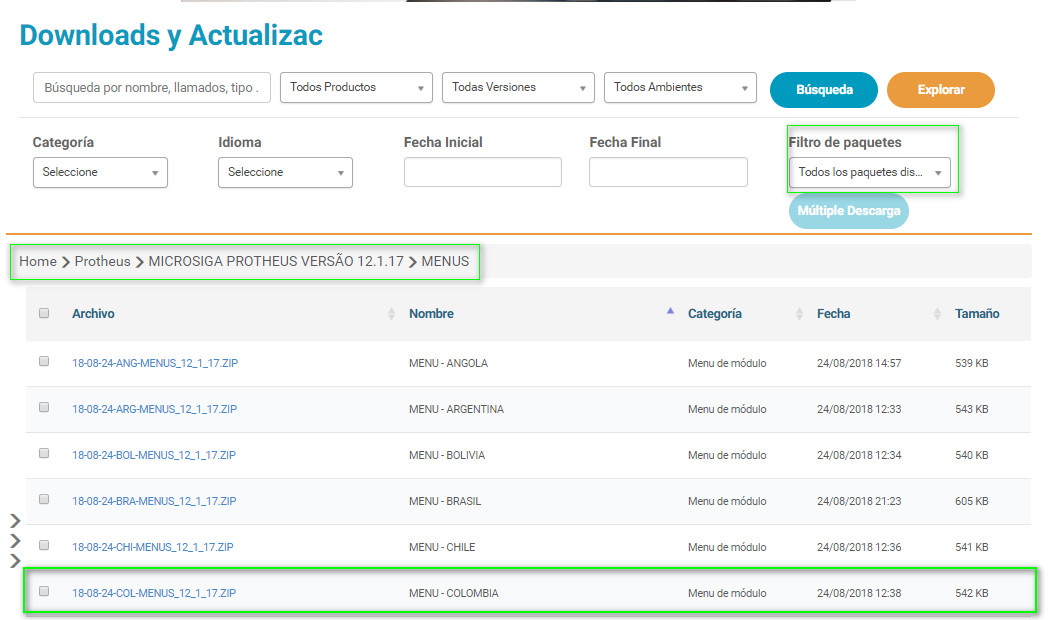Select the MENU - BOLIVIA name cell

[447, 455]
